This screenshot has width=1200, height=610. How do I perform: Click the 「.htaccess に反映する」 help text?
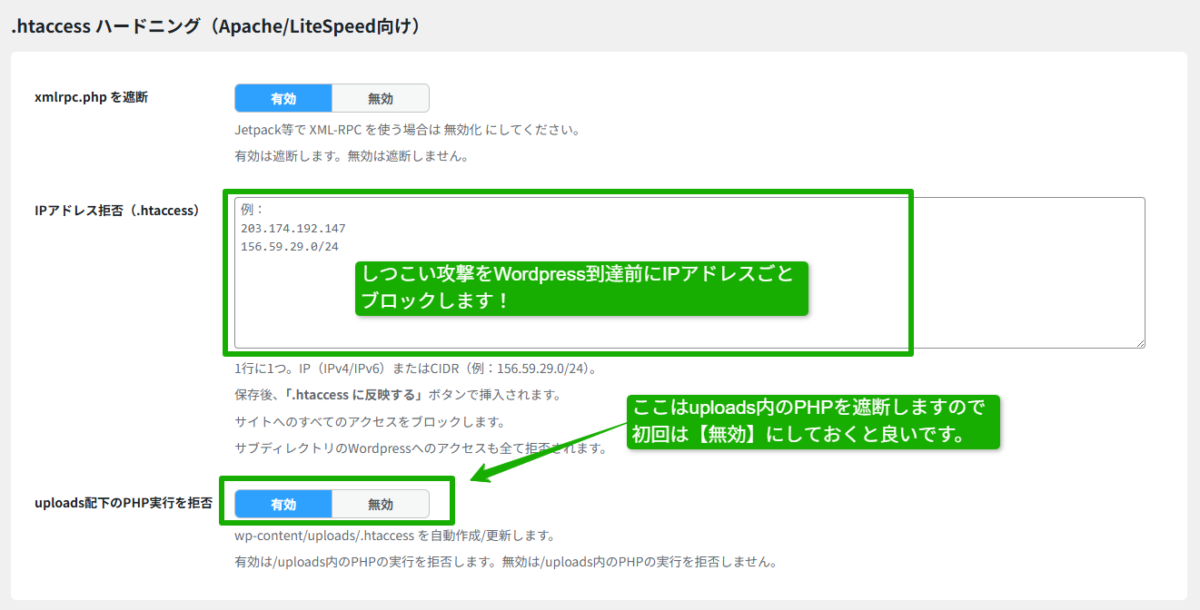tap(397, 395)
